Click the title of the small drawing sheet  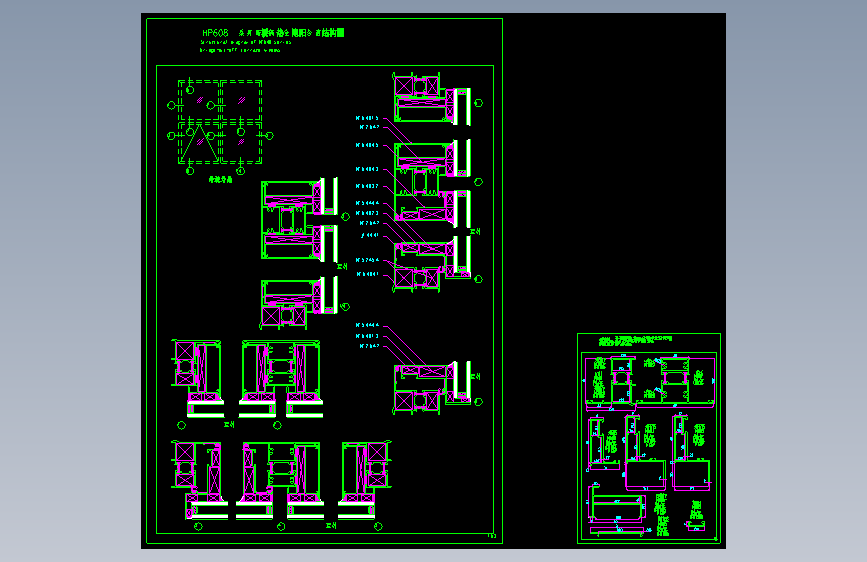(635, 340)
